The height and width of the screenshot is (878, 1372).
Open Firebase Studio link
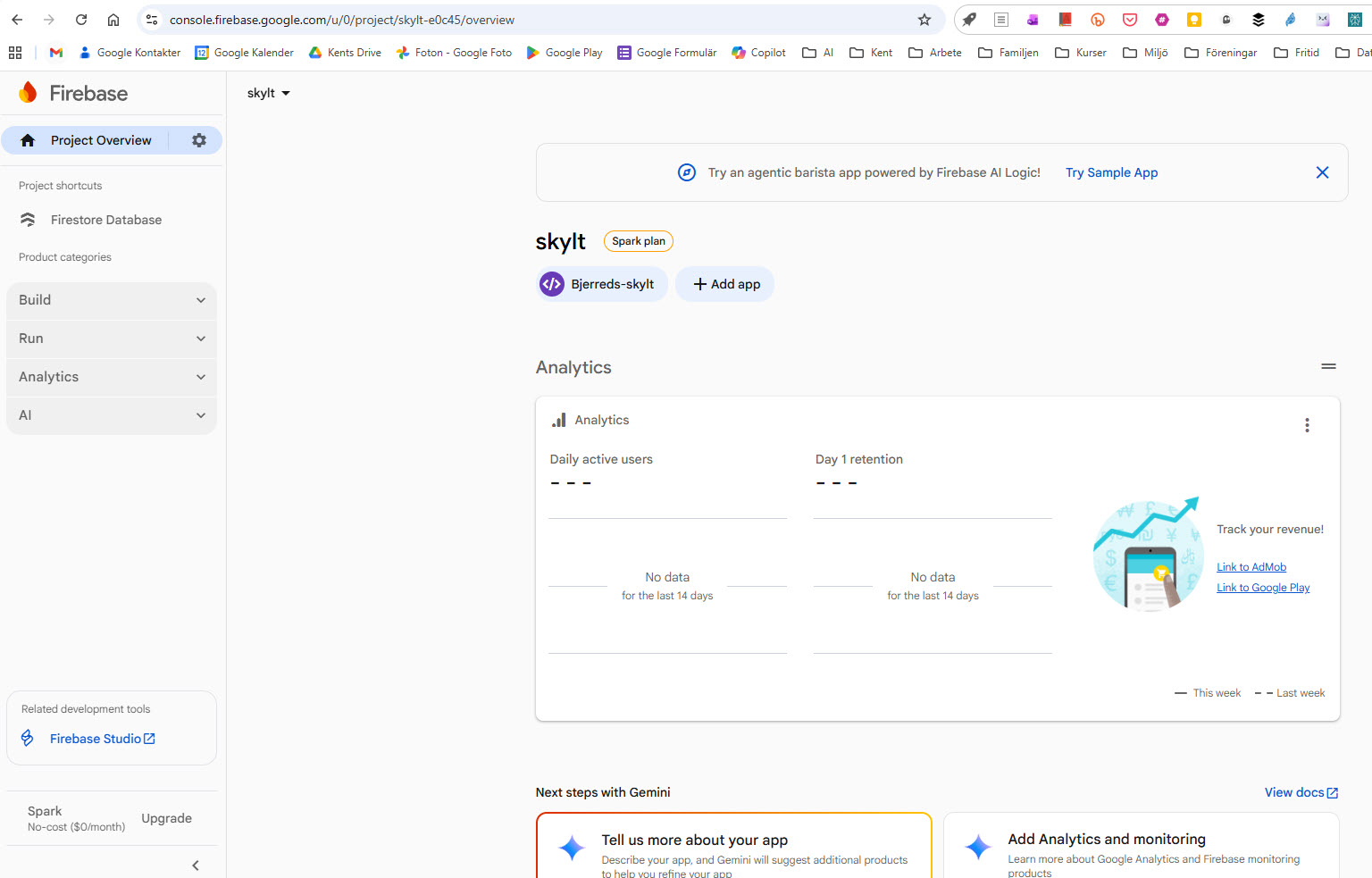coord(103,739)
